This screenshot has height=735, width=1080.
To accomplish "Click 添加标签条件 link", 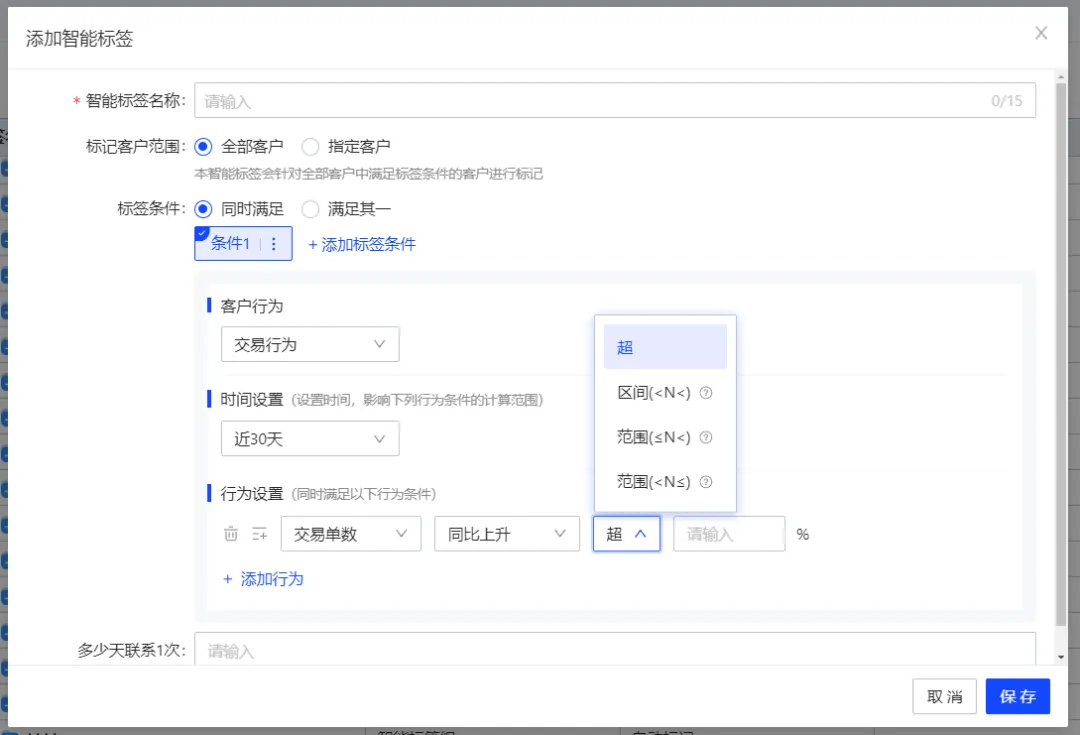I will pos(362,245).
